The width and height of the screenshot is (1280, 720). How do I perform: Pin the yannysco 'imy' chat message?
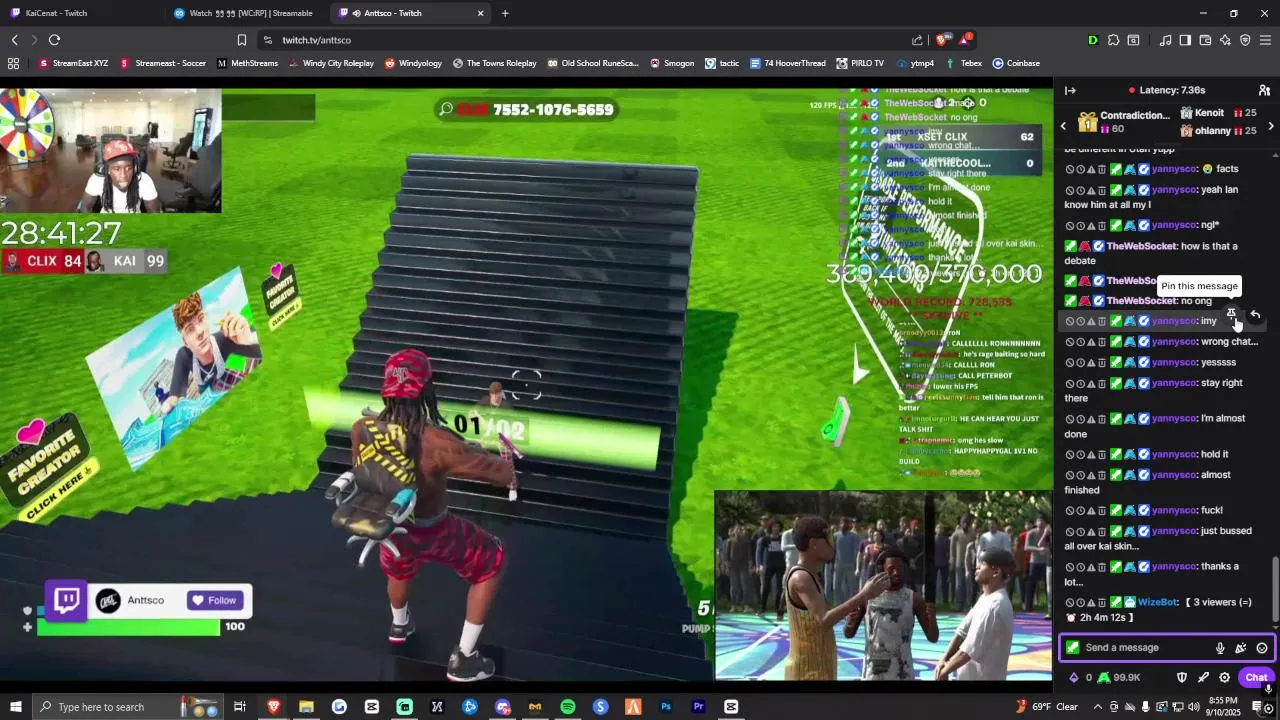coord(1232,314)
